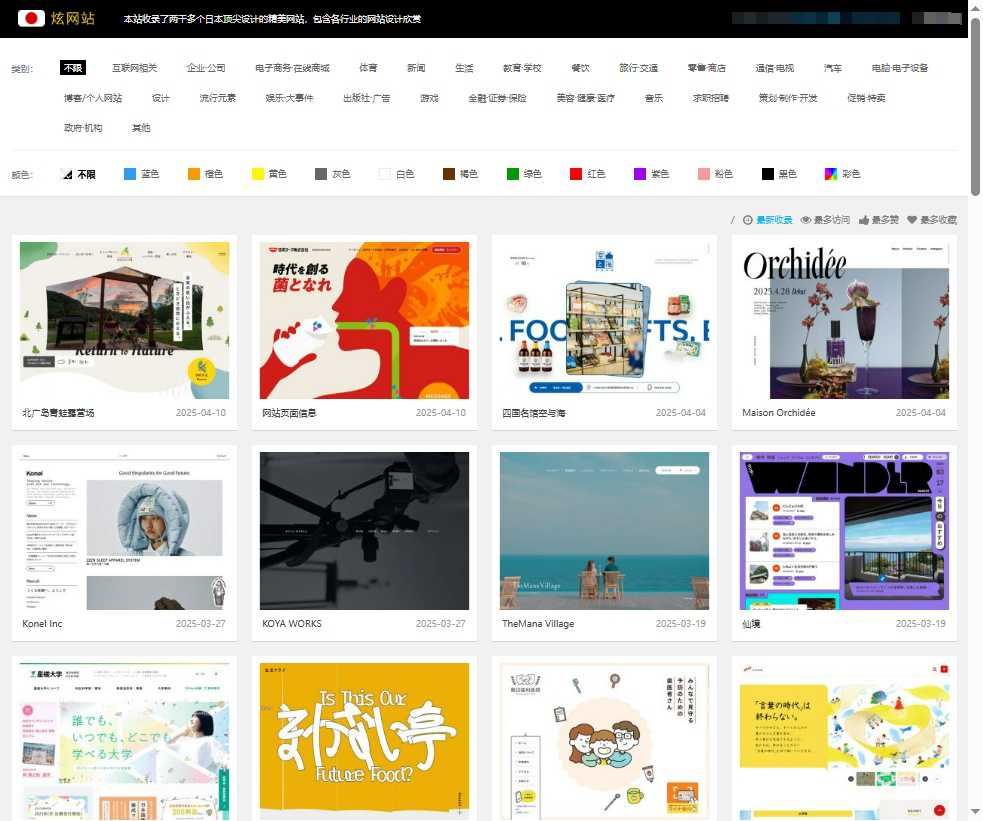This screenshot has width=983, height=821.
Task: Open the 游戏 category
Action: [x=429, y=98]
